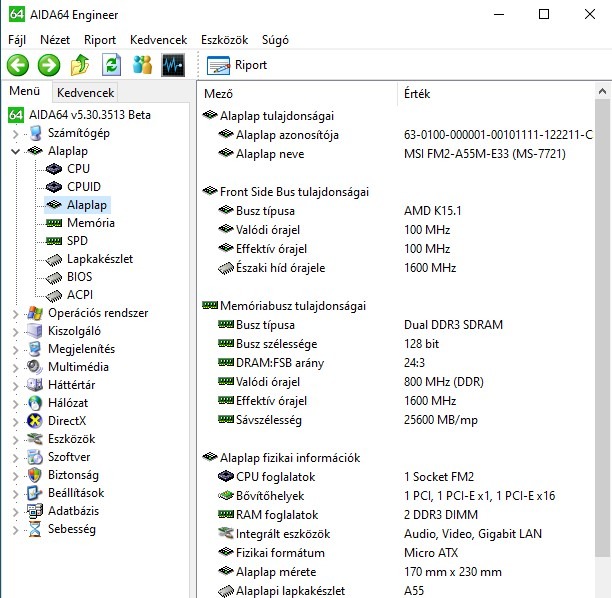This screenshot has height=598, width=612.
Task: Click the Adatbázis database icon
Action: [35, 511]
